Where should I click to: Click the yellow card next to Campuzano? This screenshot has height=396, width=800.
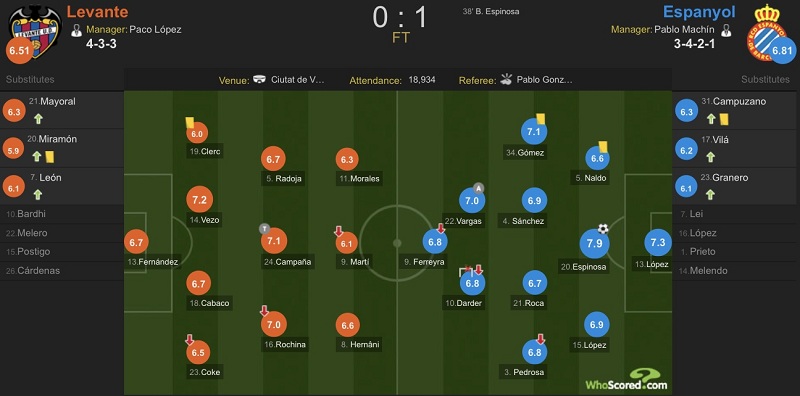[723, 119]
